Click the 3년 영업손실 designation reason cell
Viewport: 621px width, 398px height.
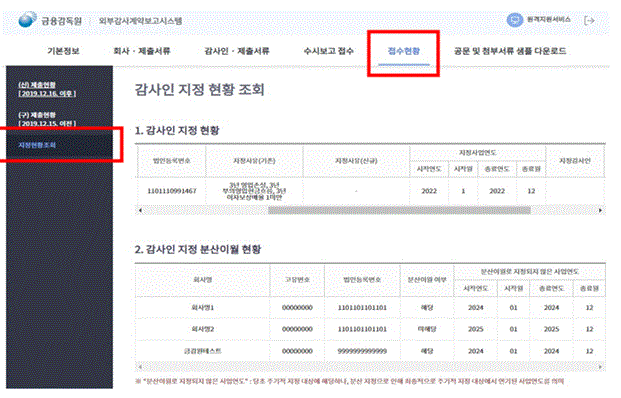click(x=254, y=191)
